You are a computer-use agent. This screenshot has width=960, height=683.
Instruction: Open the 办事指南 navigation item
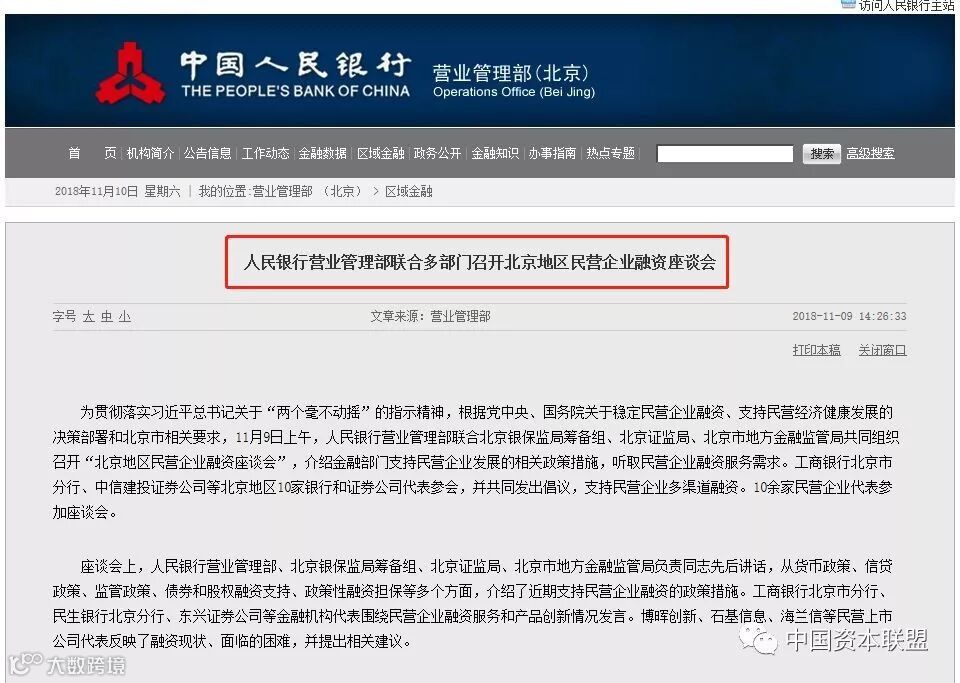[x=552, y=153]
